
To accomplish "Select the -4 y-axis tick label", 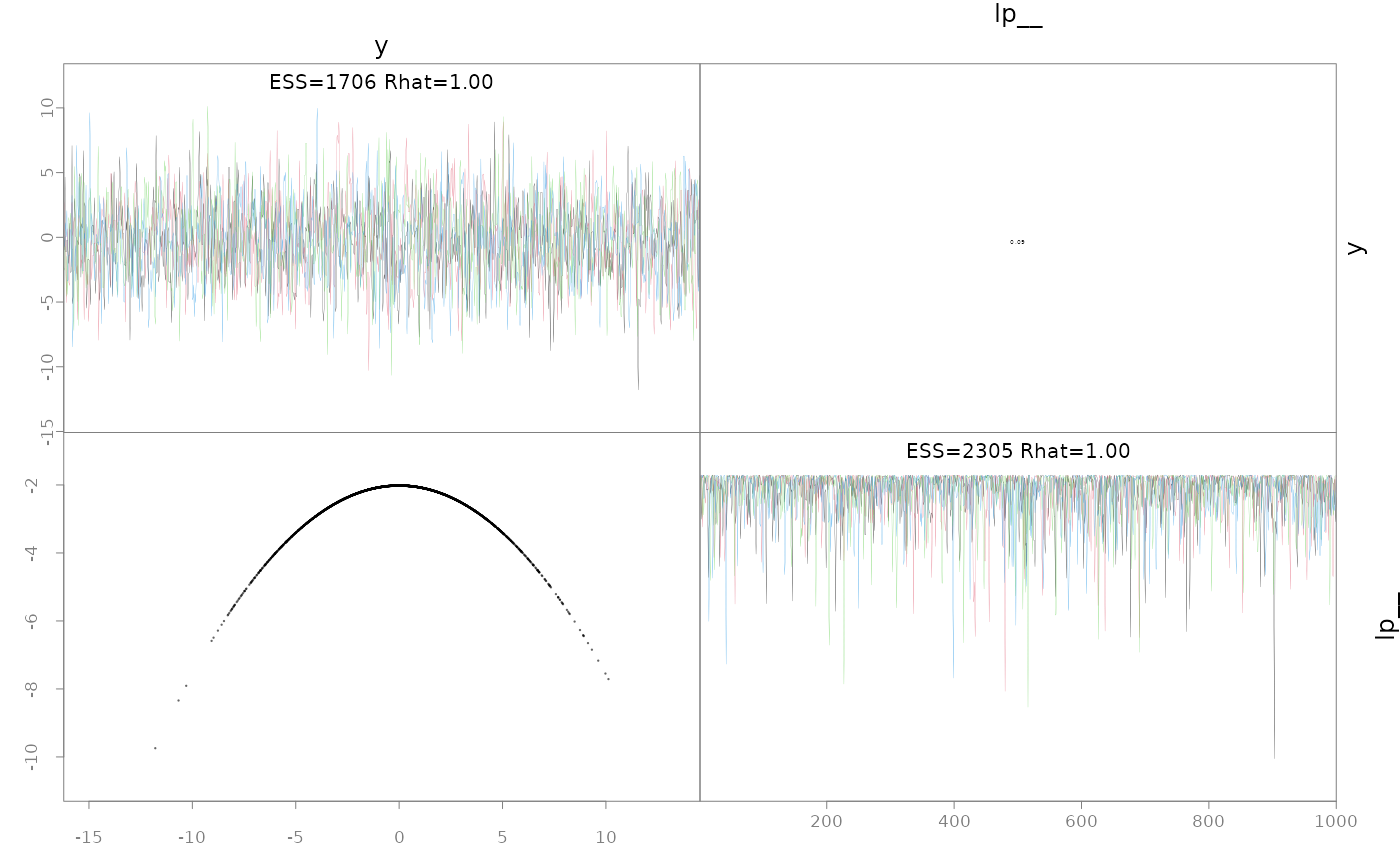I will click(32, 553).
